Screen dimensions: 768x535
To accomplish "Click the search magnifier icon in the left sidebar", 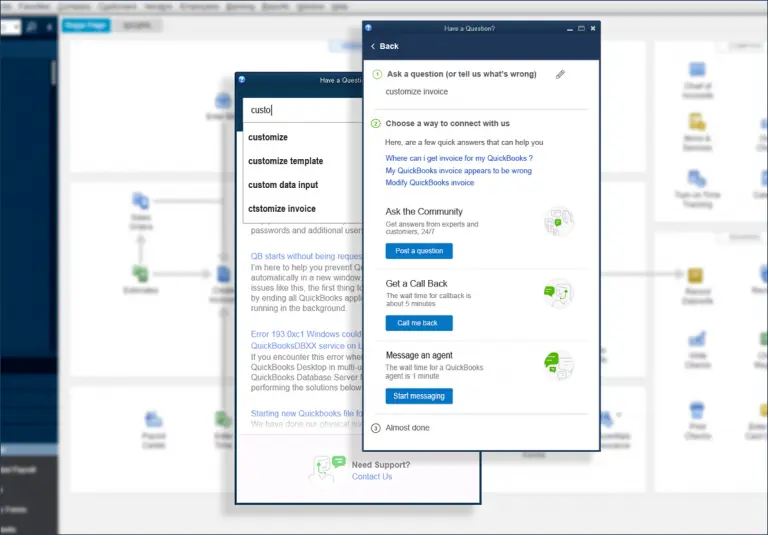I will pos(31,27).
